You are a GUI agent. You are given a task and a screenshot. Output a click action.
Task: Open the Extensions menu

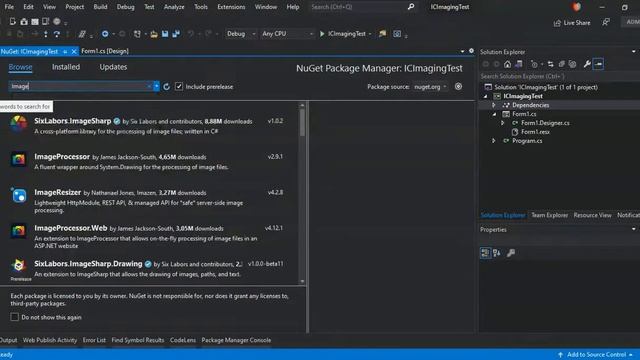point(231,7)
